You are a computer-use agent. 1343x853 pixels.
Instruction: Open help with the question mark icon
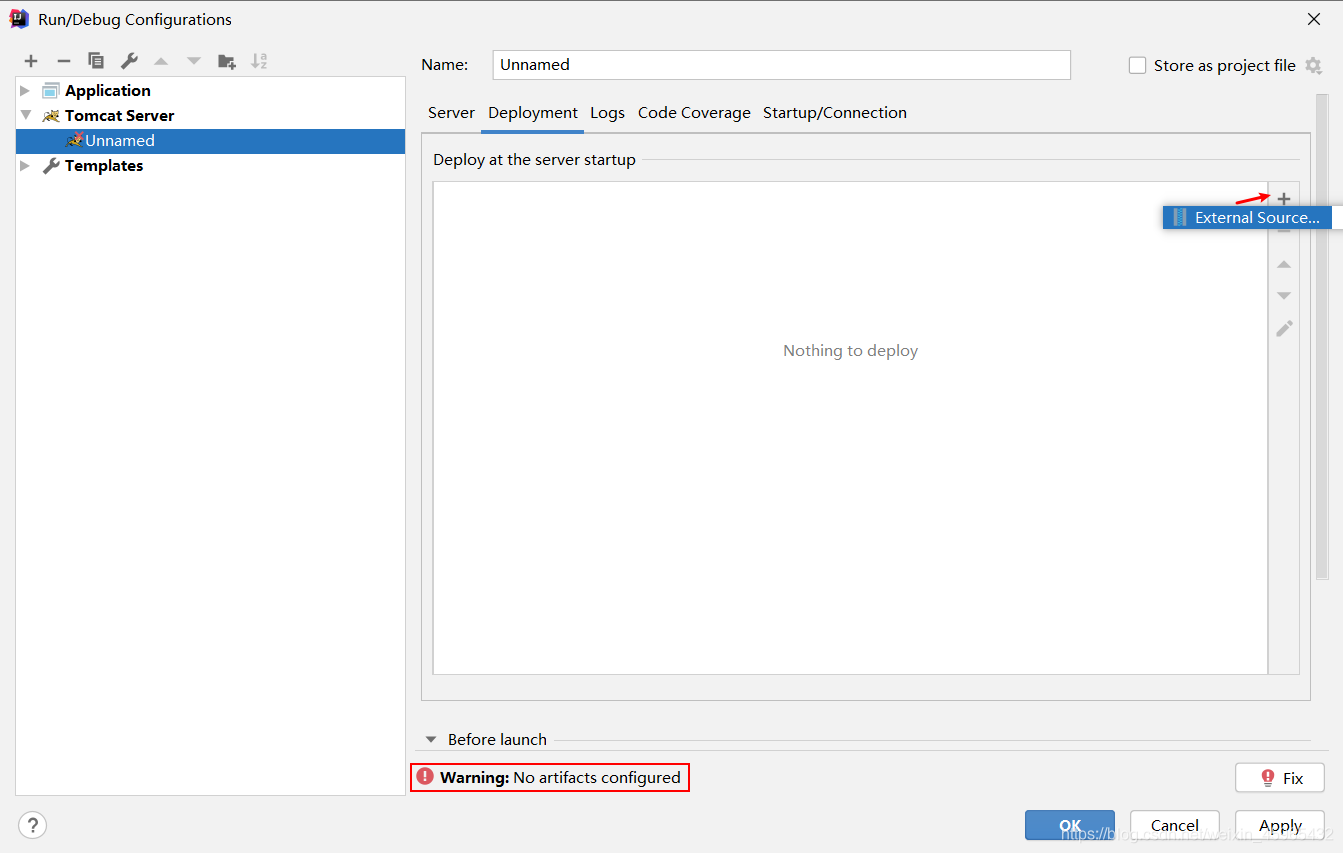coord(32,825)
